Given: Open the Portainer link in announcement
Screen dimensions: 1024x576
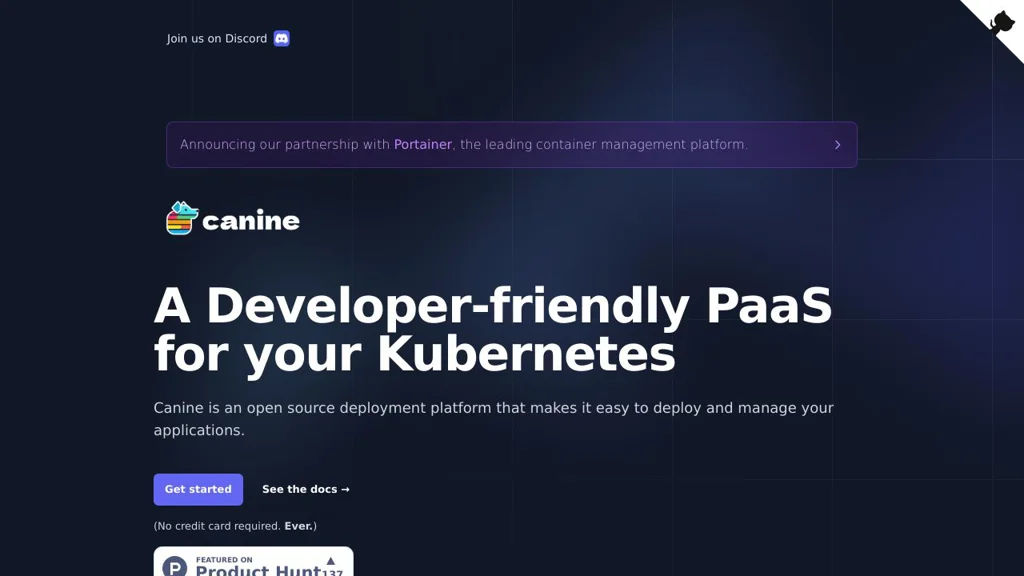Looking at the screenshot, I should (423, 144).
